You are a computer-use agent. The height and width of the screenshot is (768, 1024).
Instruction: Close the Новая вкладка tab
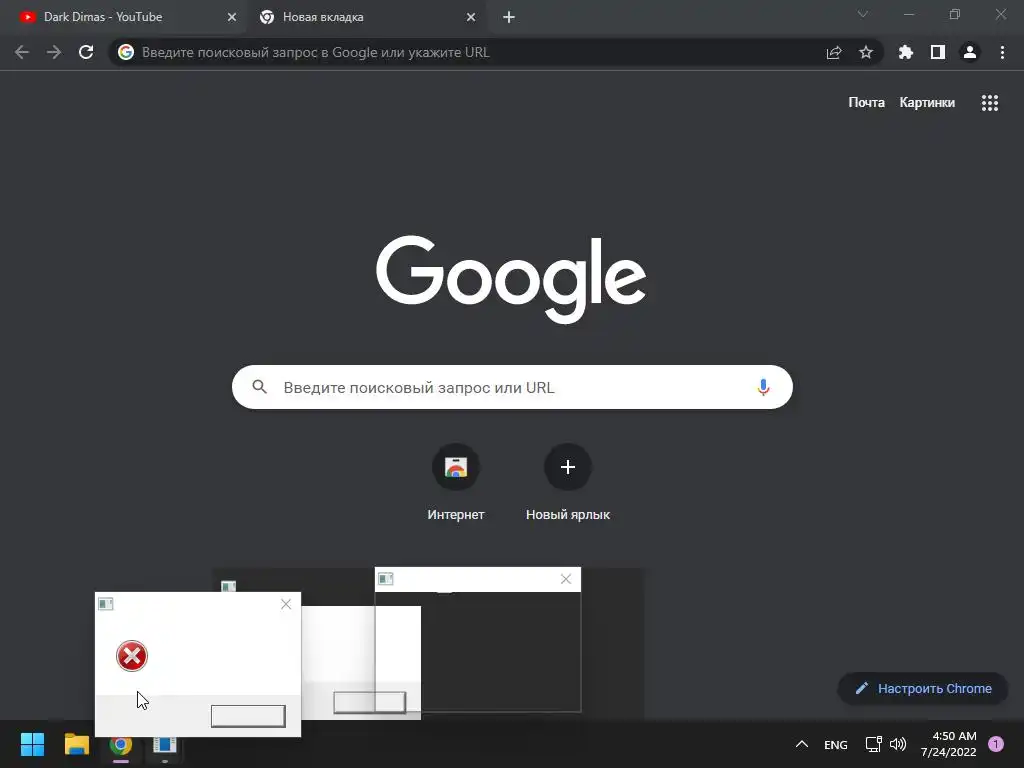point(471,17)
